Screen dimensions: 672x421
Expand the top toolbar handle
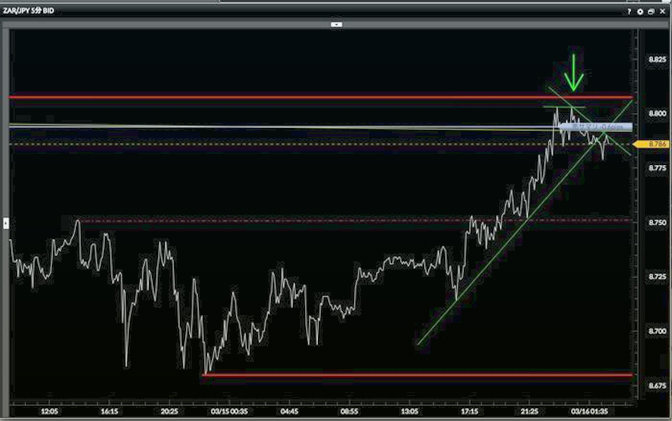click(337, 22)
